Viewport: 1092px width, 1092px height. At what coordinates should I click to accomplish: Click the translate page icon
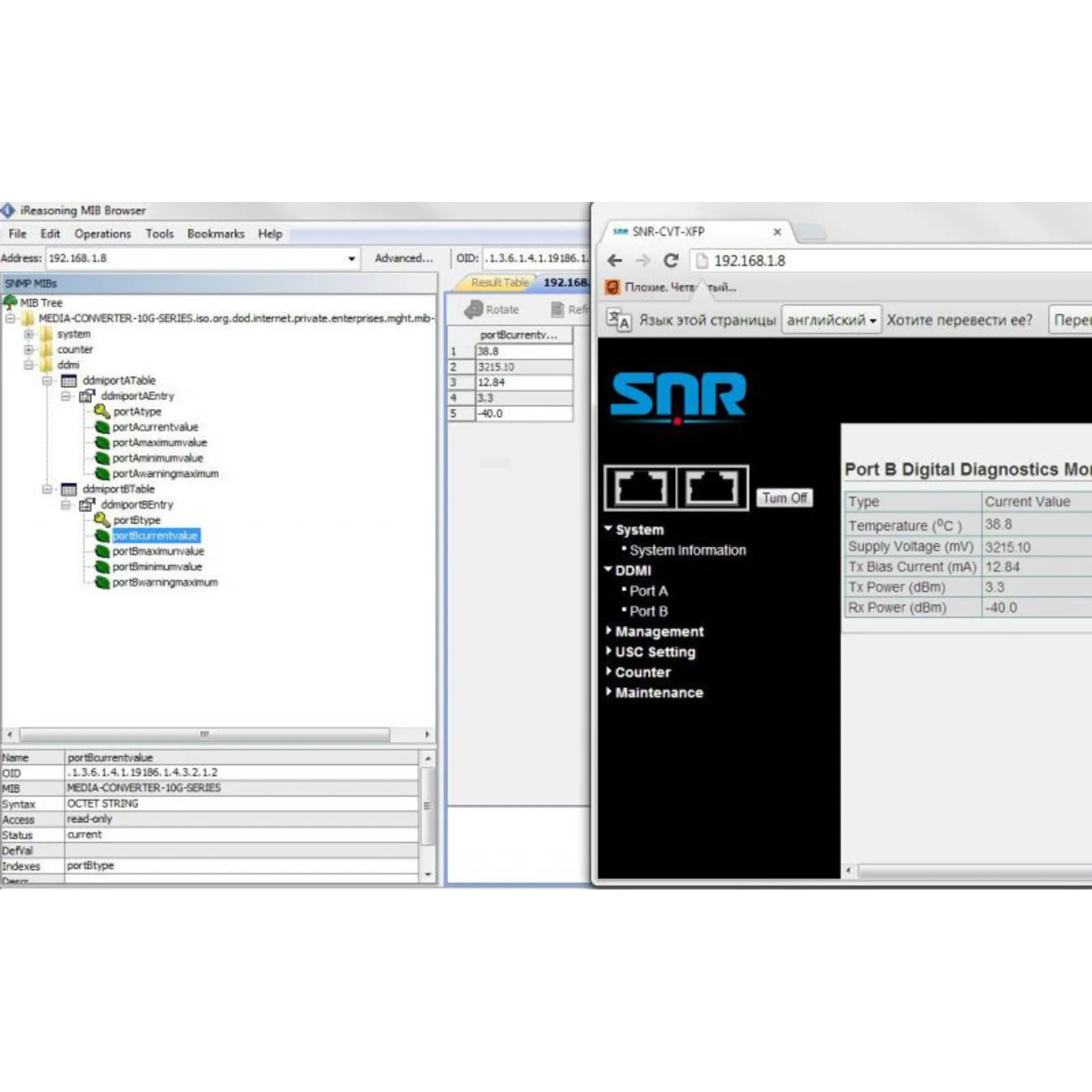tap(618, 320)
